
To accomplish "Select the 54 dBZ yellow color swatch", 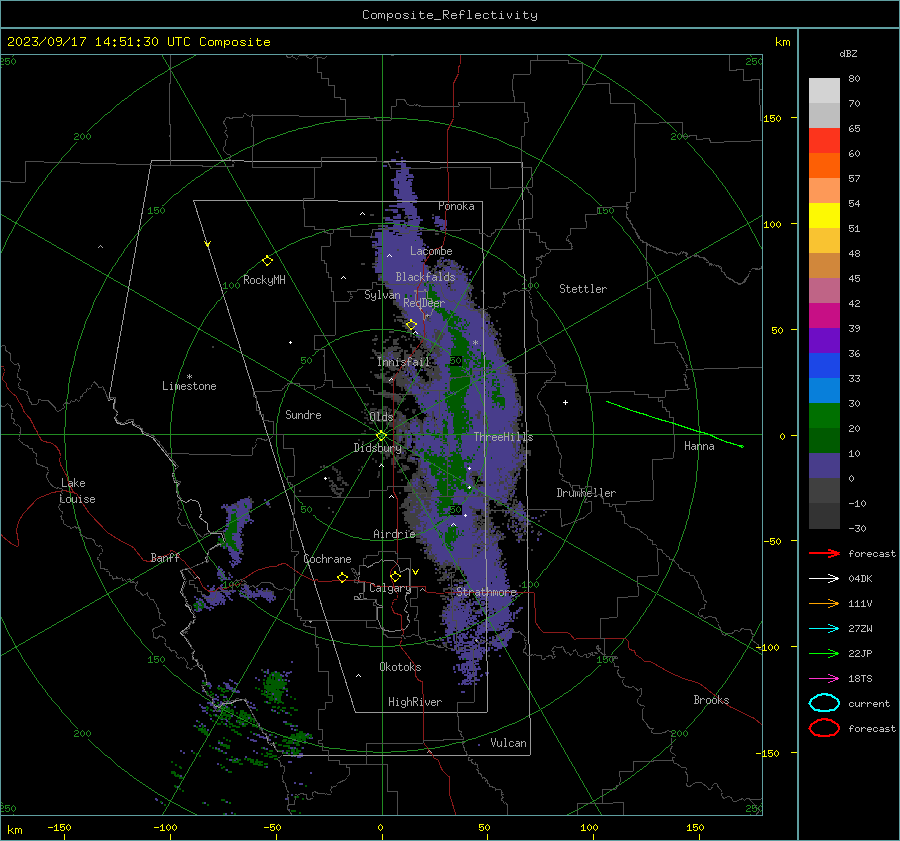I will point(824,215).
